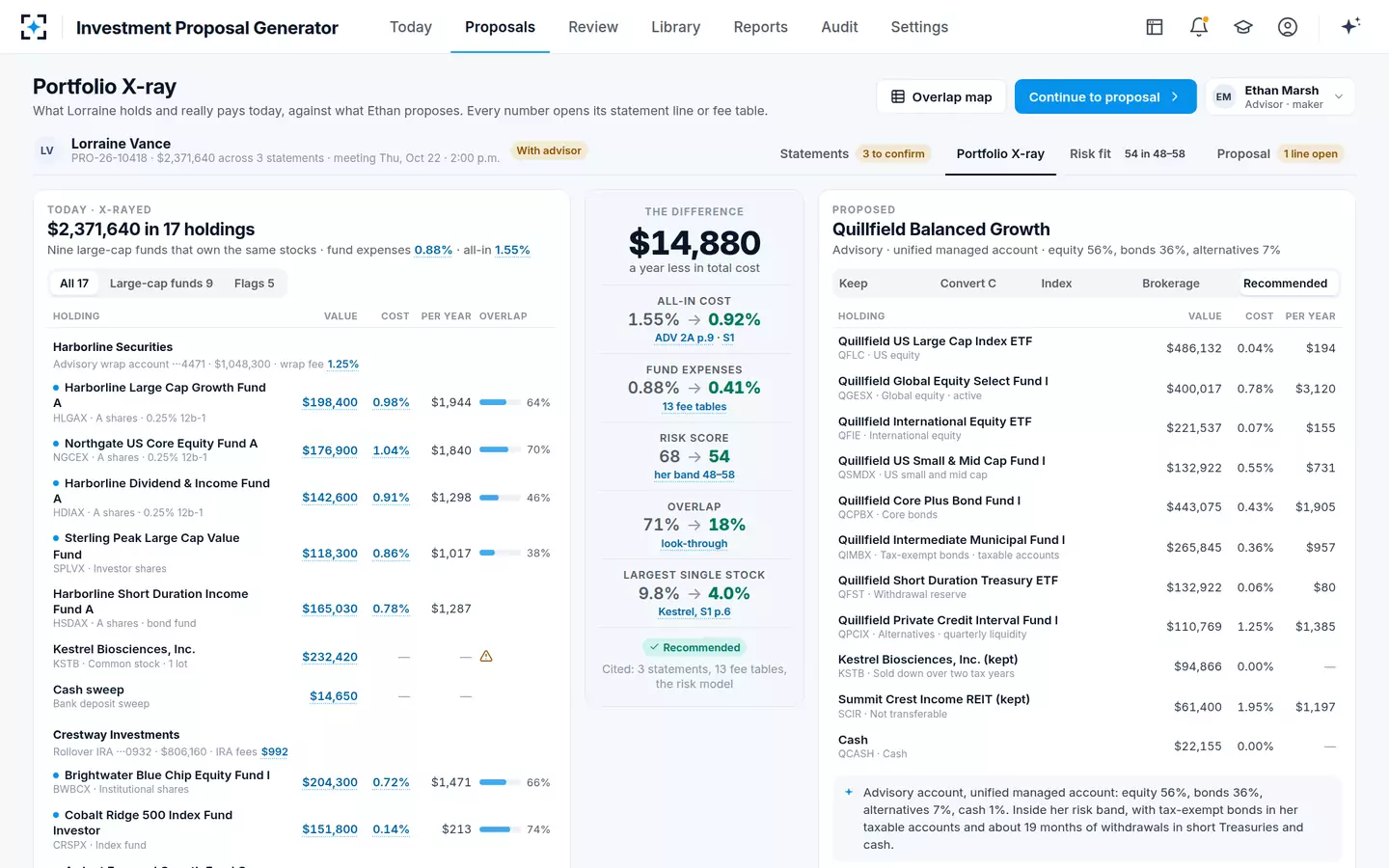This screenshot has width=1389, height=868.
Task: Open the look-through overlap link
Action: pos(694,543)
